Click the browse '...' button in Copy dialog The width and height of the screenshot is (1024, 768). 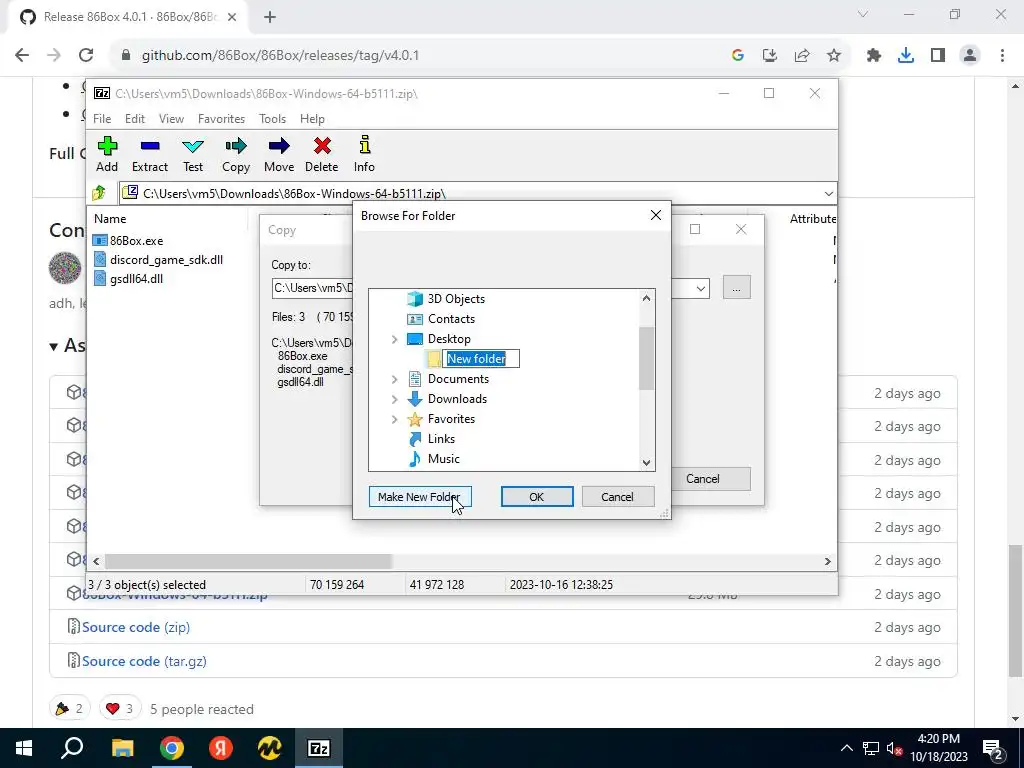[737, 288]
